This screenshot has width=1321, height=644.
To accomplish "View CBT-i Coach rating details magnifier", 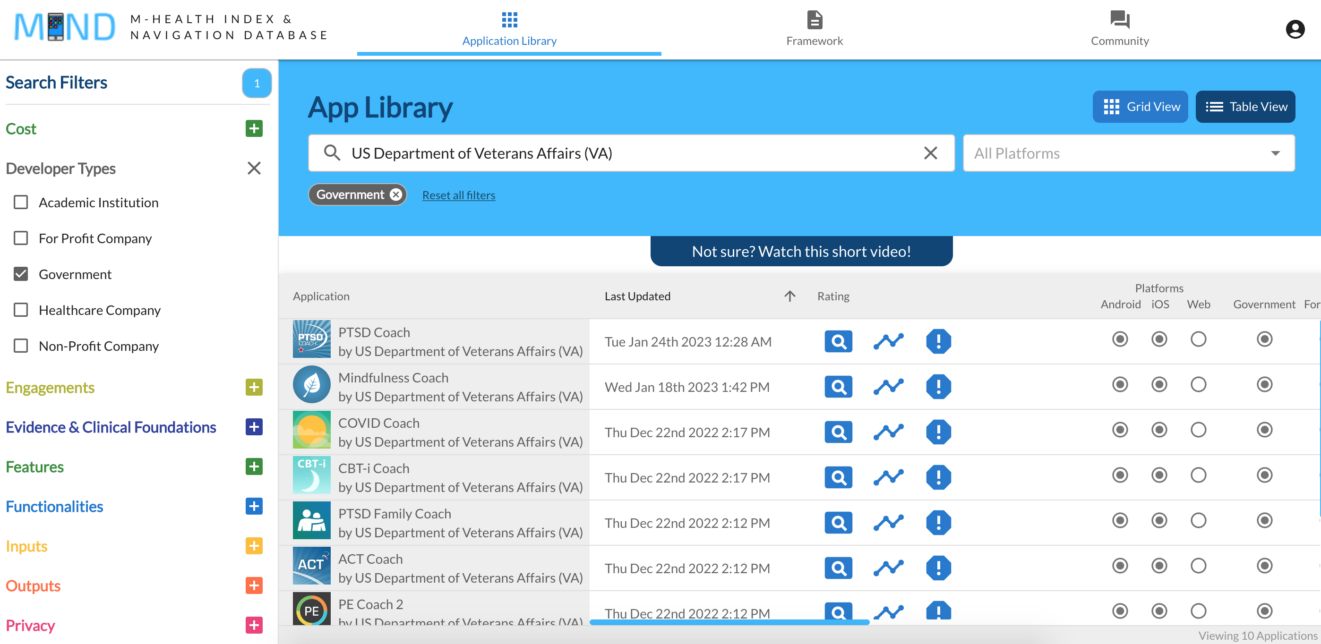I will (838, 478).
